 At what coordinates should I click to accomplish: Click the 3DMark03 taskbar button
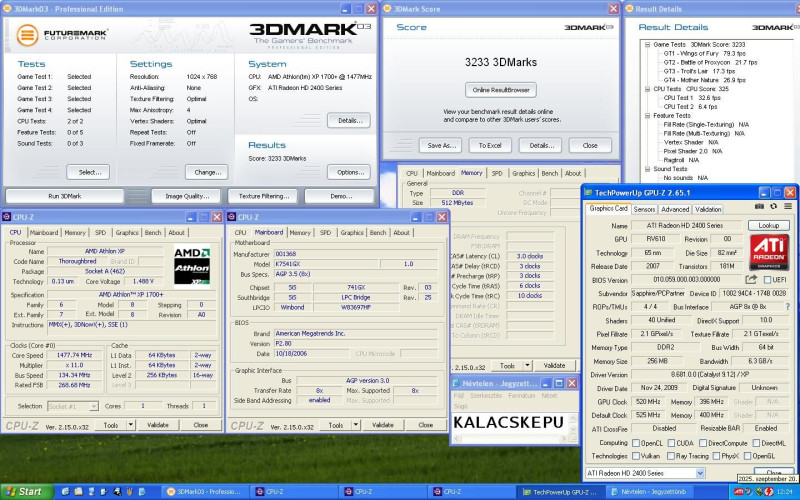click(x=206, y=492)
